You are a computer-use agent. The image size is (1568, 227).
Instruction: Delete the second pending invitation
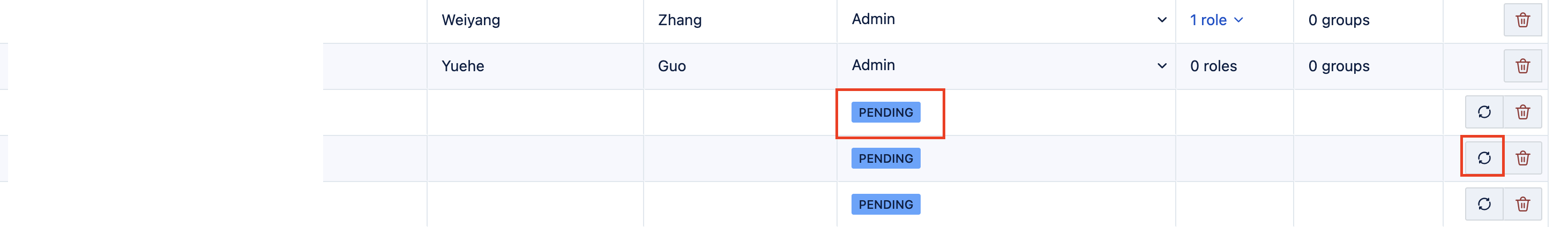1522,158
